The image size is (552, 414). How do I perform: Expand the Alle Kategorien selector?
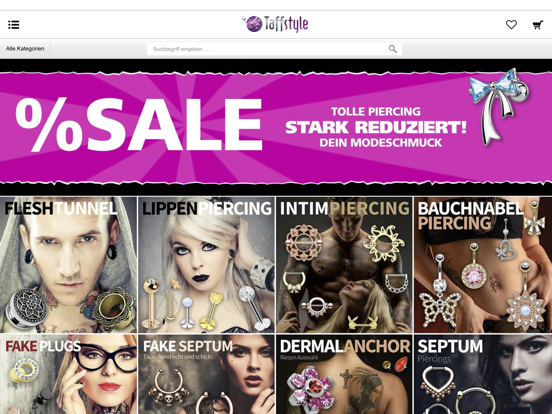pos(25,49)
